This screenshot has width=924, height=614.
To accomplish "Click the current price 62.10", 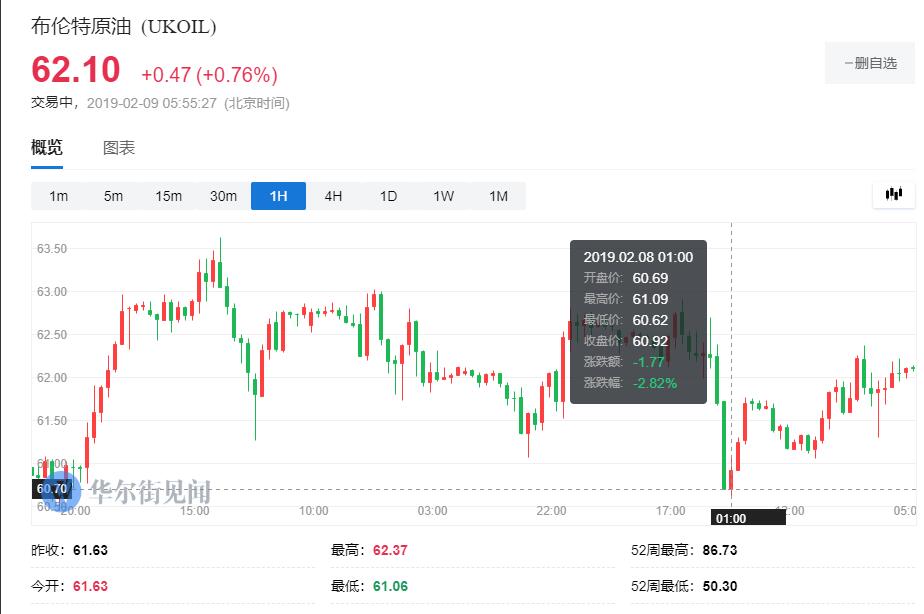I will tap(76, 71).
